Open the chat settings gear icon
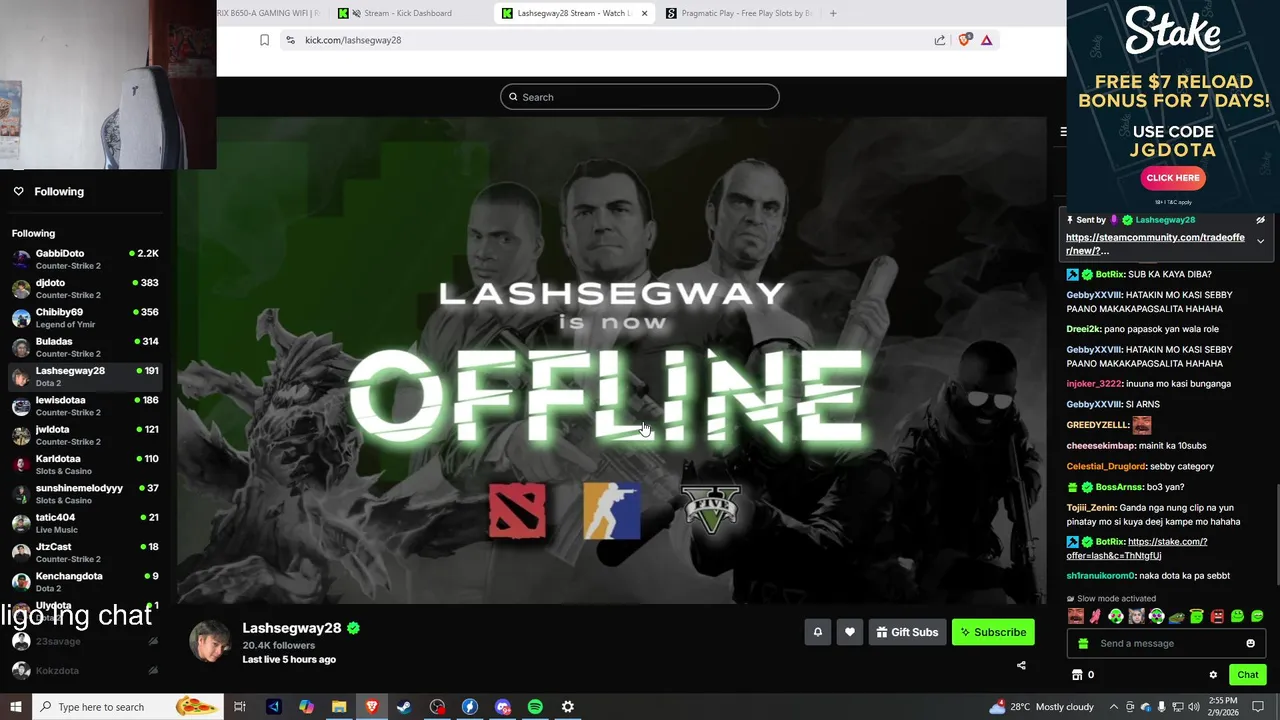This screenshot has height=720, width=1280. tap(1213, 675)
